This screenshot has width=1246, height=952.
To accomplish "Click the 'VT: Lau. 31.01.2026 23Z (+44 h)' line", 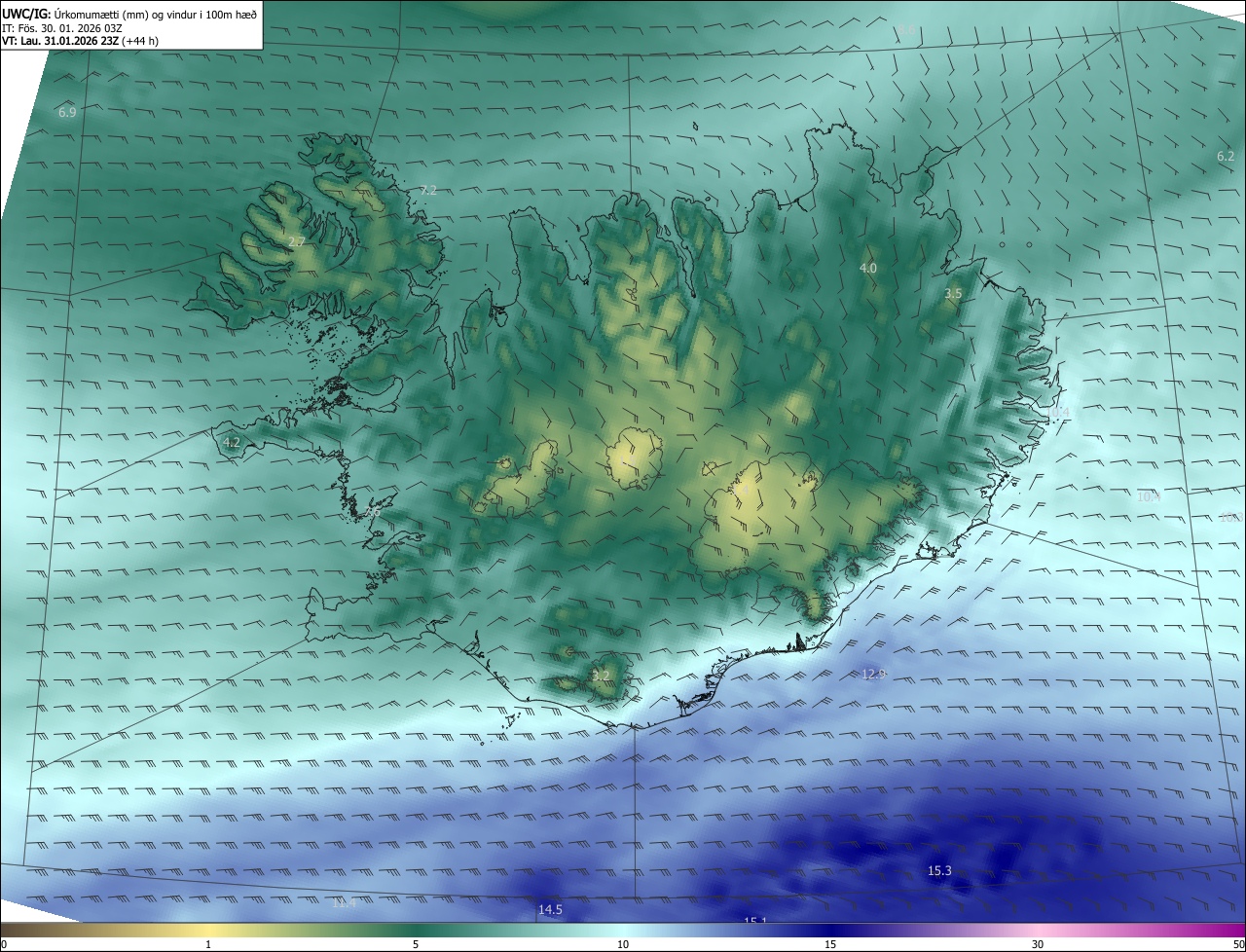I will tap(81, 41).
